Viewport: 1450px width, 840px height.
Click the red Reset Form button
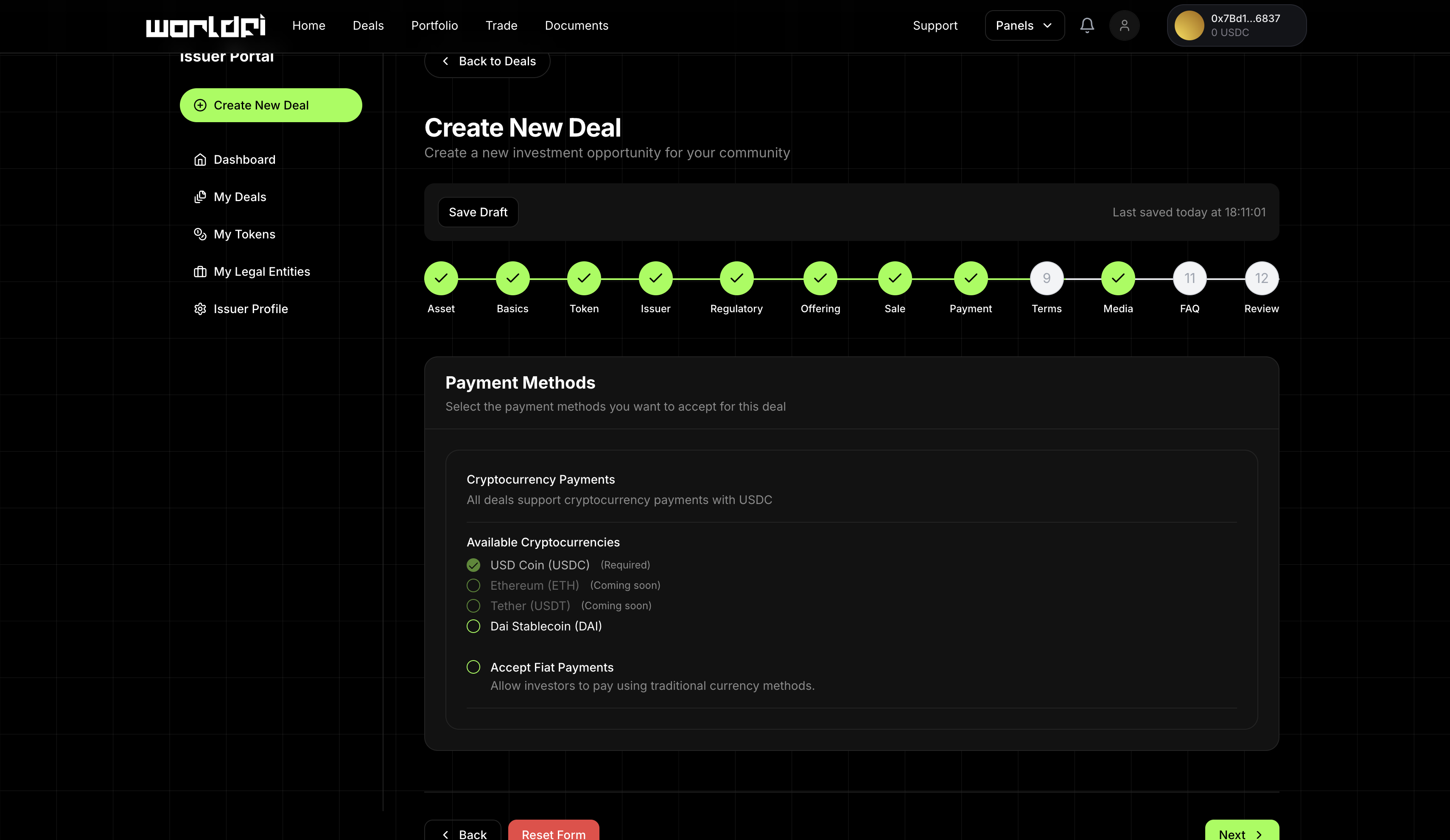point(553,832)
